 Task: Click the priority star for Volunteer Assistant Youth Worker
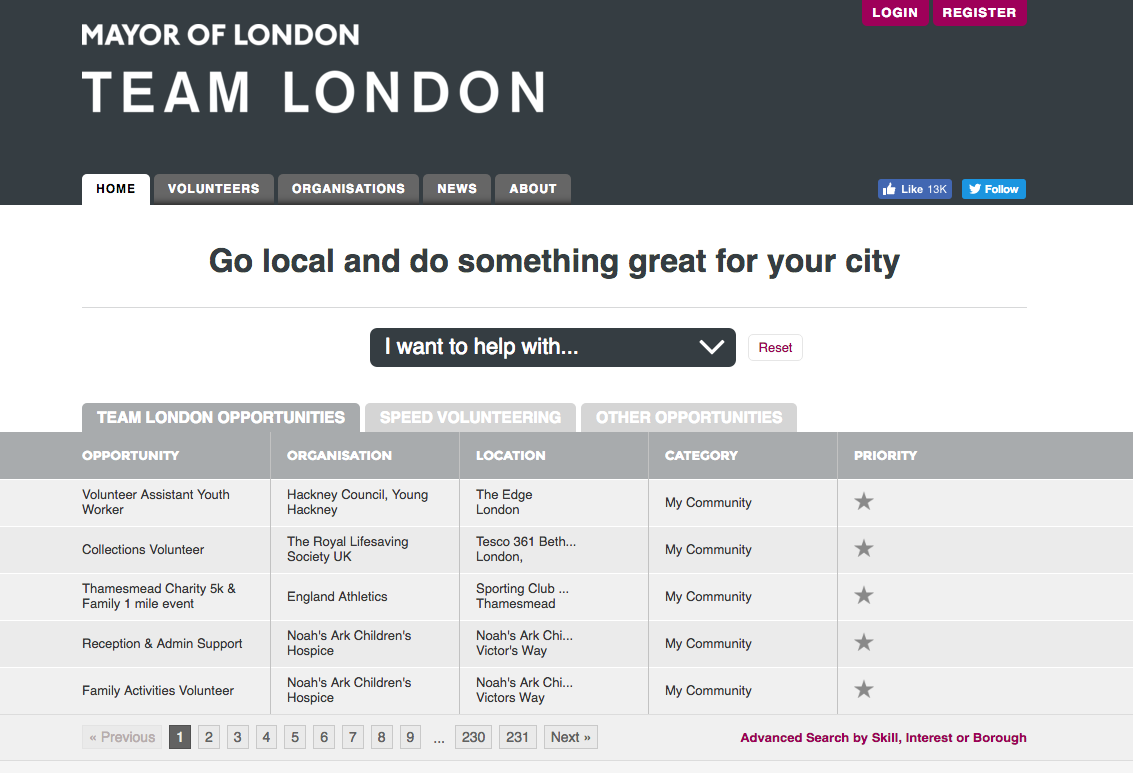click(863, 501)
